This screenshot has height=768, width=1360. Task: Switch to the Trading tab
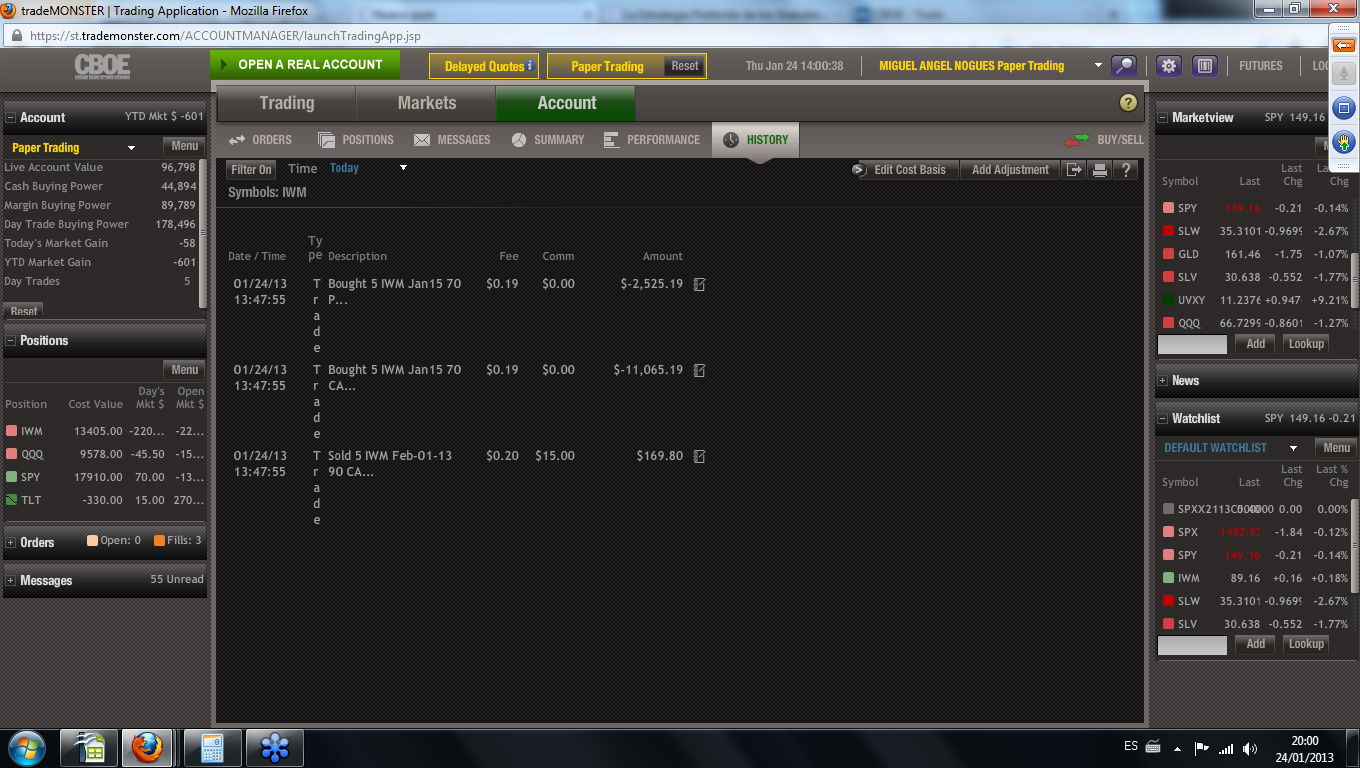point(286,103)
